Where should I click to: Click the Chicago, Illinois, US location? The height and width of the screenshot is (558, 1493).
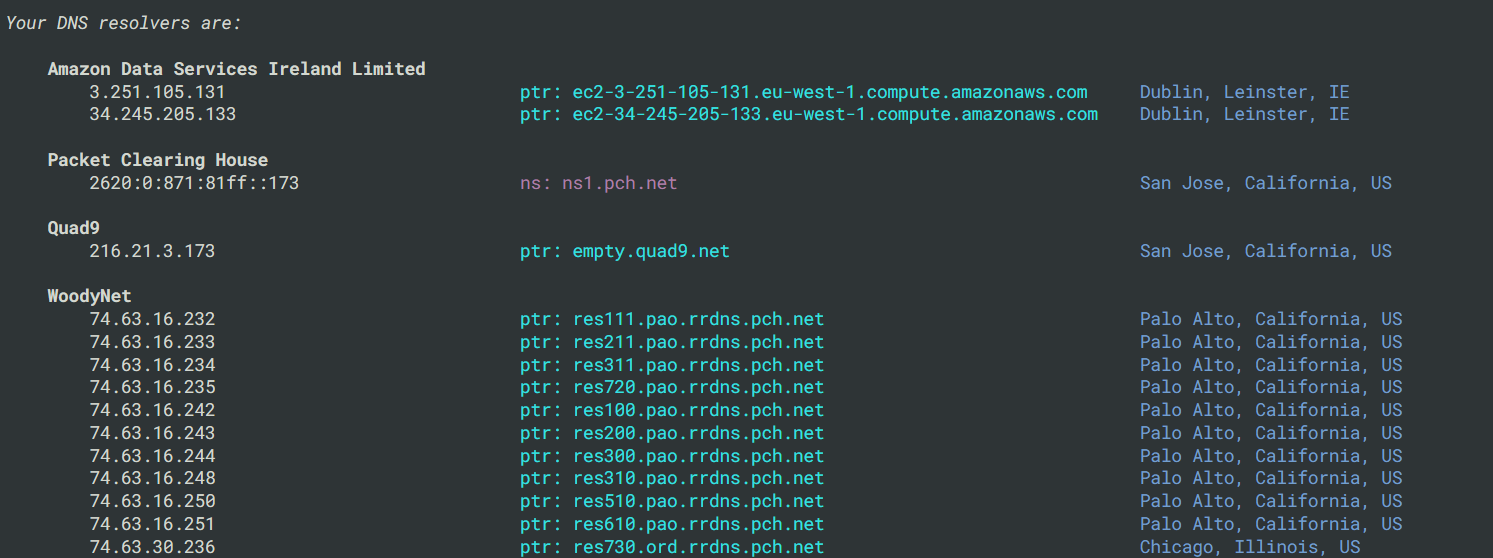tap(1250, 547)
